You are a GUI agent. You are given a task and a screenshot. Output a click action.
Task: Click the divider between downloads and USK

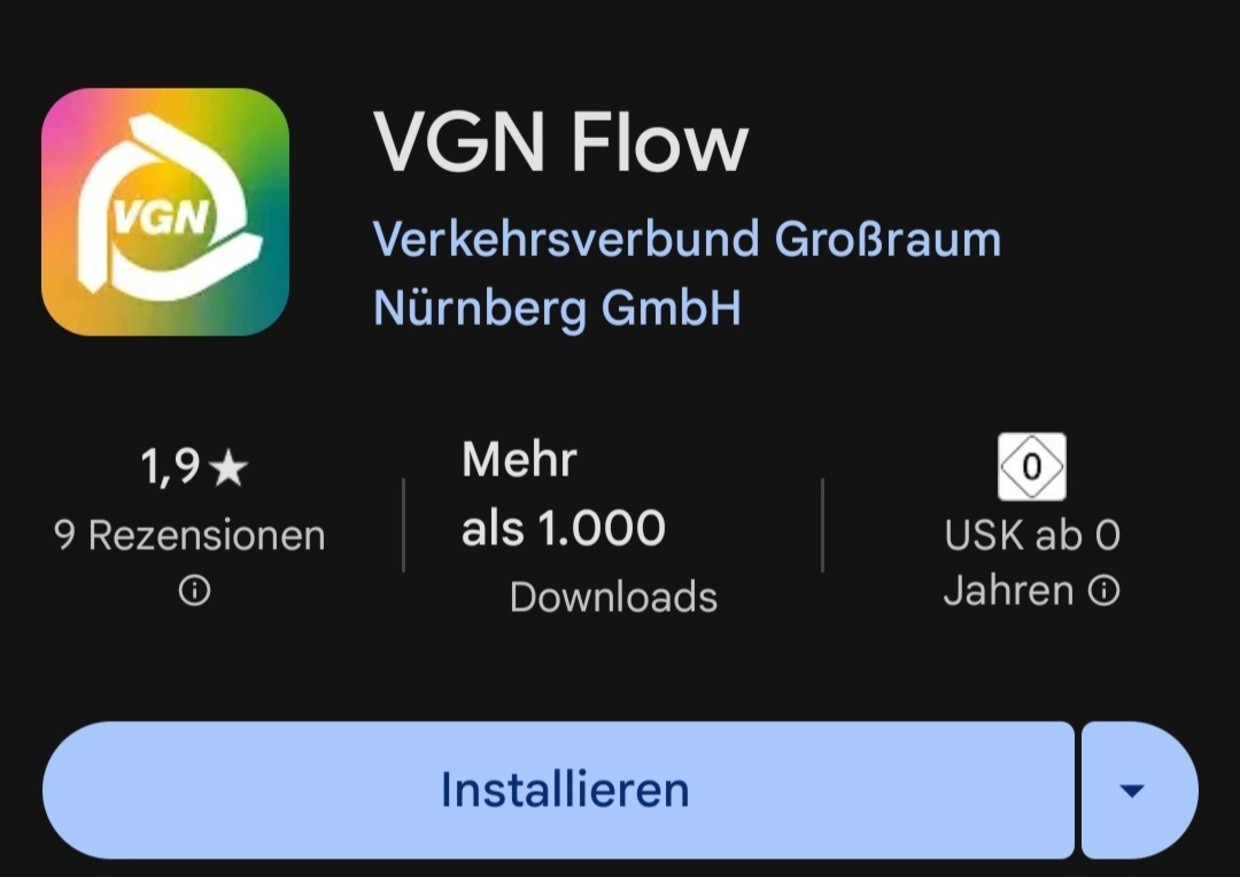(822, 525)
